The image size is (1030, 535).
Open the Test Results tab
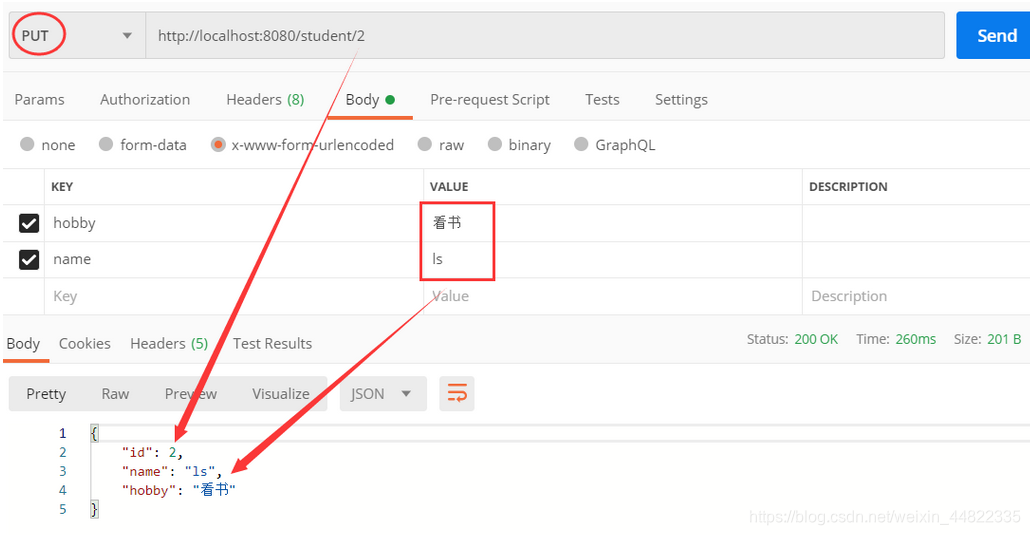click(x=272, y=343)
